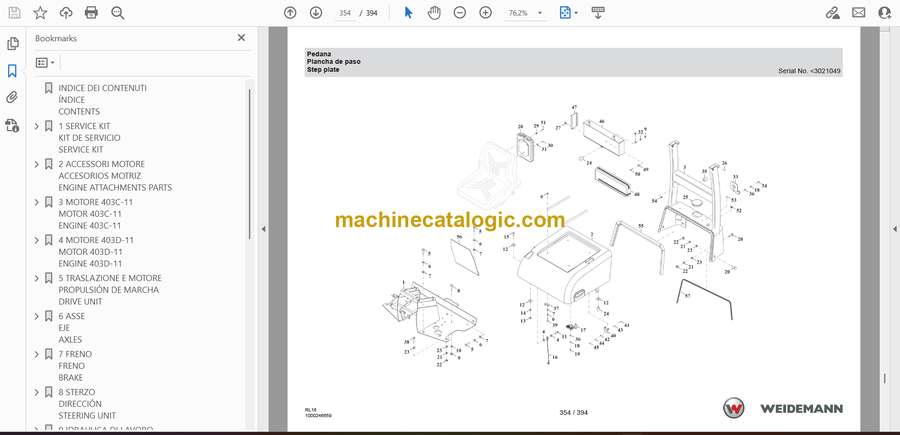
Task: Zoom out with minus button
Action: click(459, 13)
